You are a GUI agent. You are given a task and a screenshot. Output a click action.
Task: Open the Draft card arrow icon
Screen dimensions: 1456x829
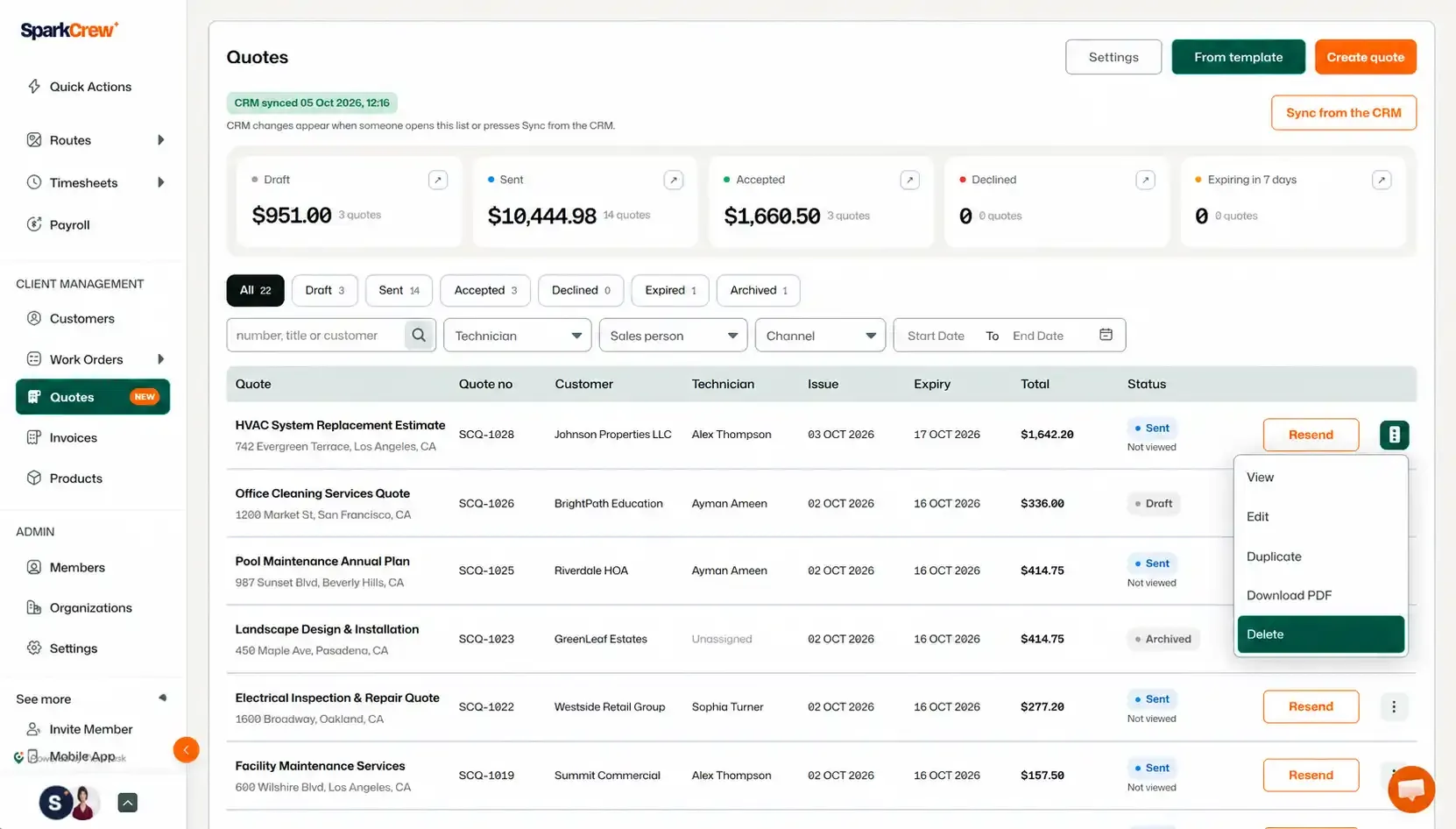[x=438, y=180]
